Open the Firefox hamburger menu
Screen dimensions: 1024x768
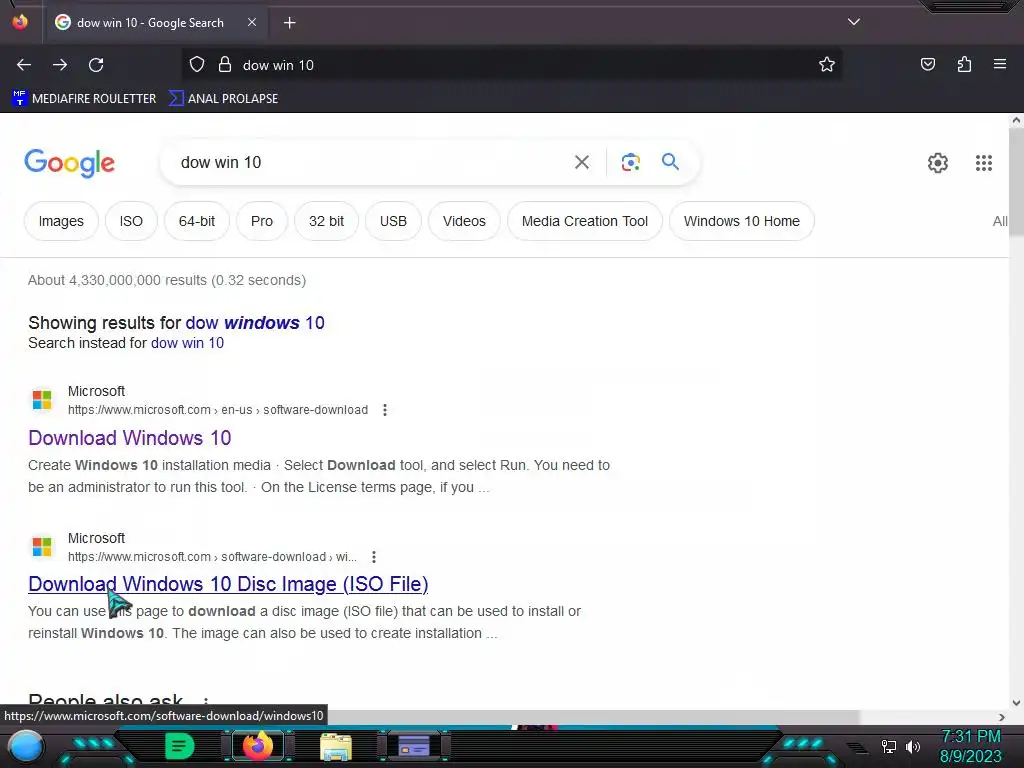point(1000,64)
